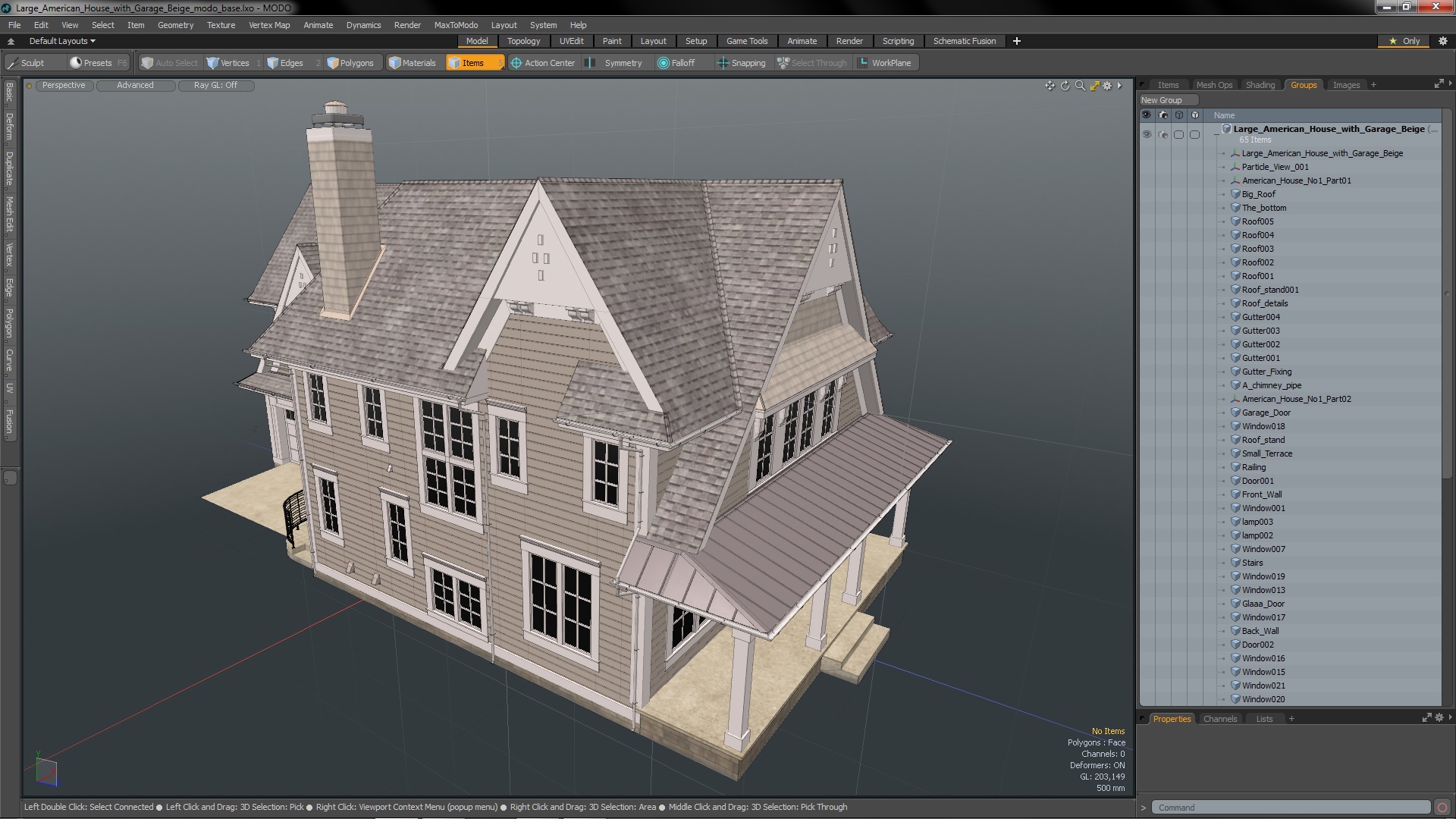Click the Command input field
The width and height of the screenshot is (1456, 819).
coord(1289,808)
